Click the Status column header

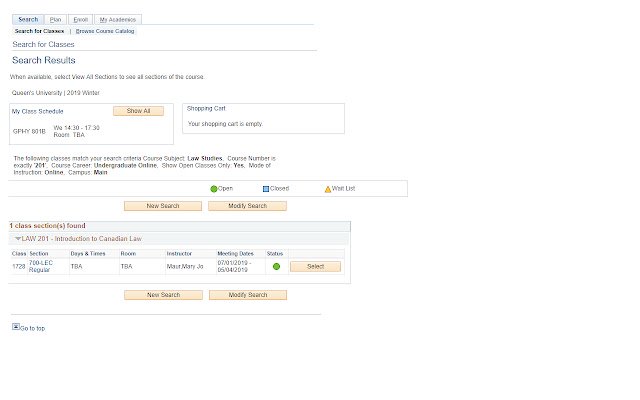click(x=275, y=253)
